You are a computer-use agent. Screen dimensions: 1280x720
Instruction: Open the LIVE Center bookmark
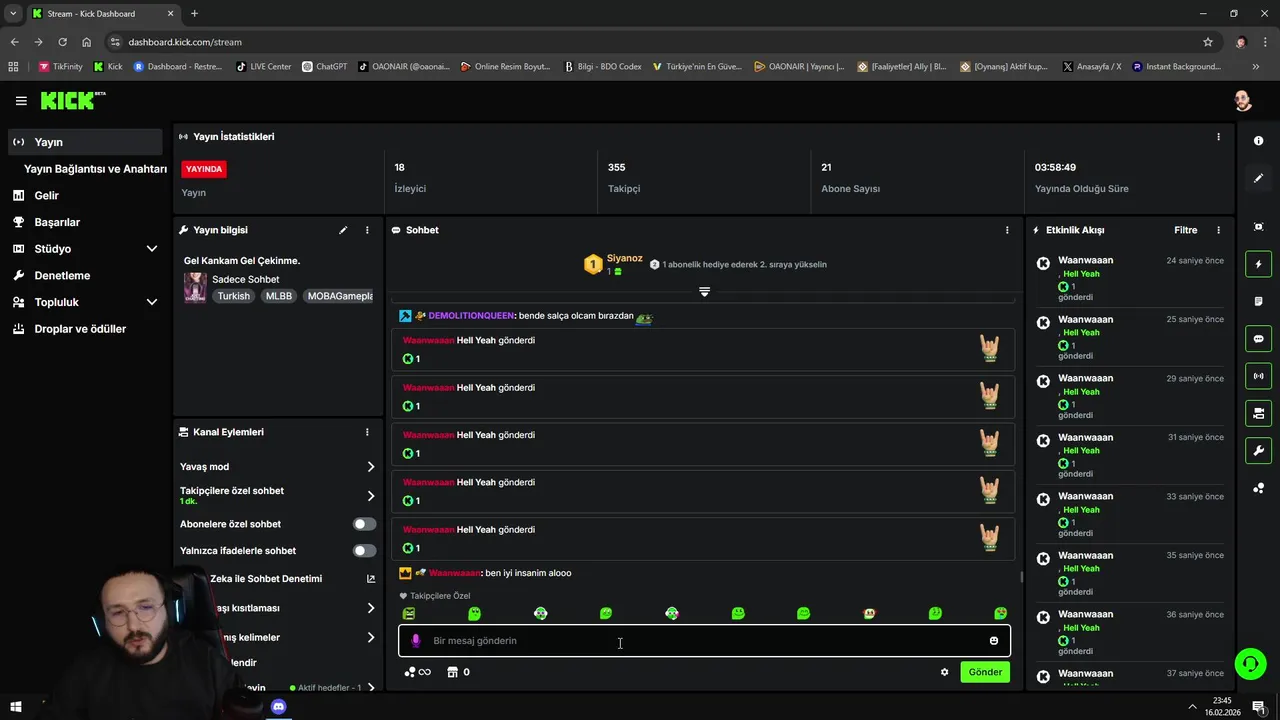tap(263, 67)
